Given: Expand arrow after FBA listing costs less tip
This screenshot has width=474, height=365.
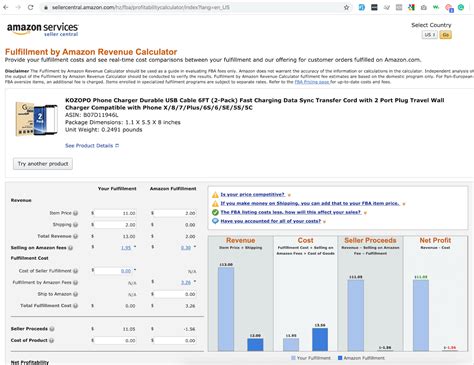Looking at the screenshot, I should [x=365, y=213].
